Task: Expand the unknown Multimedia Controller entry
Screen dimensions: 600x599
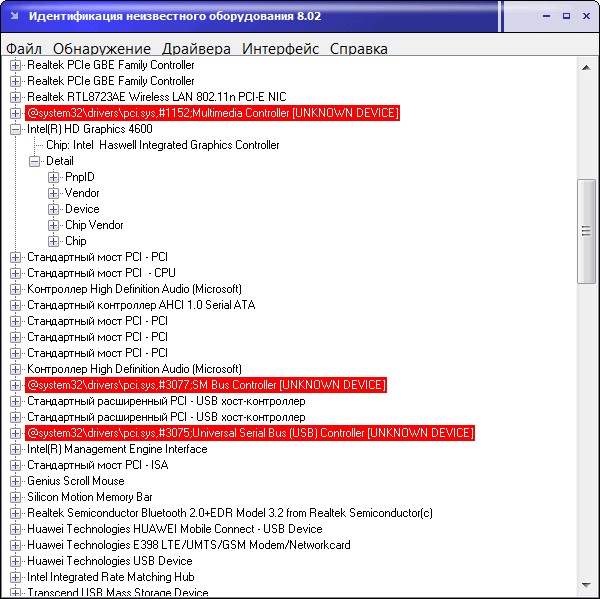Action: 16,113
